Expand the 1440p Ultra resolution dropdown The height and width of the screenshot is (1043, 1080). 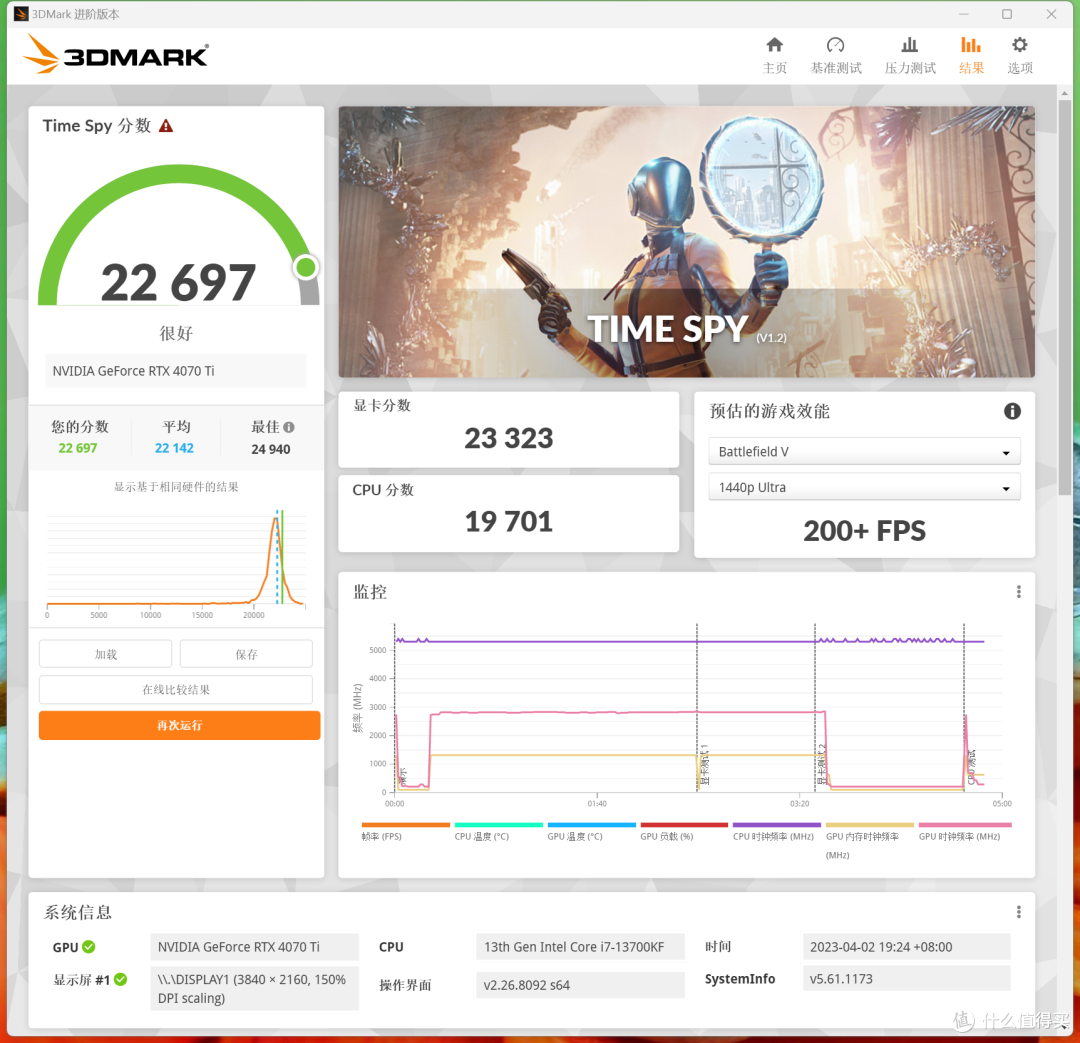tap(864, 488)
